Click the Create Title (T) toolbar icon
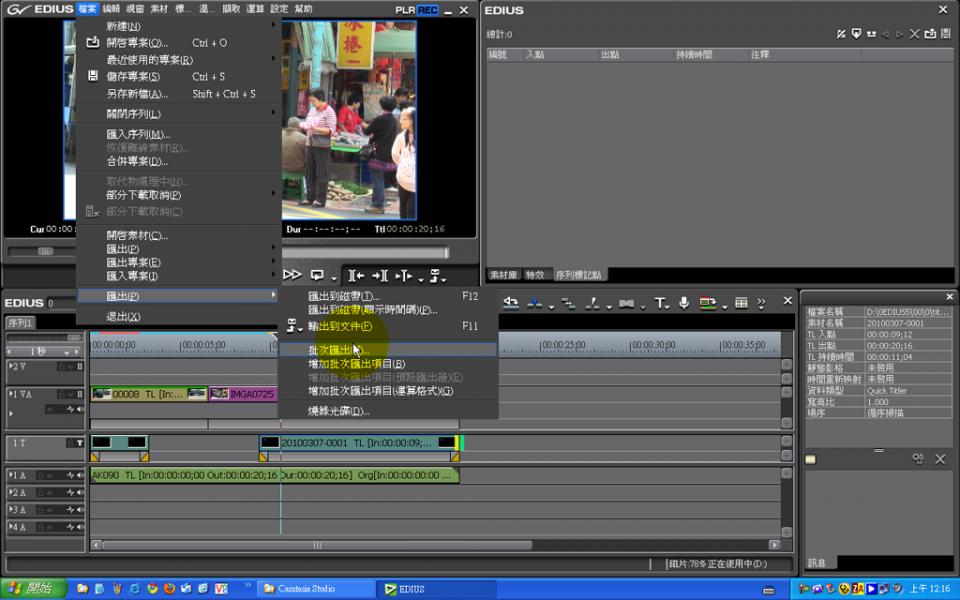This screenshot has width=960, height=600. (659, 302)
